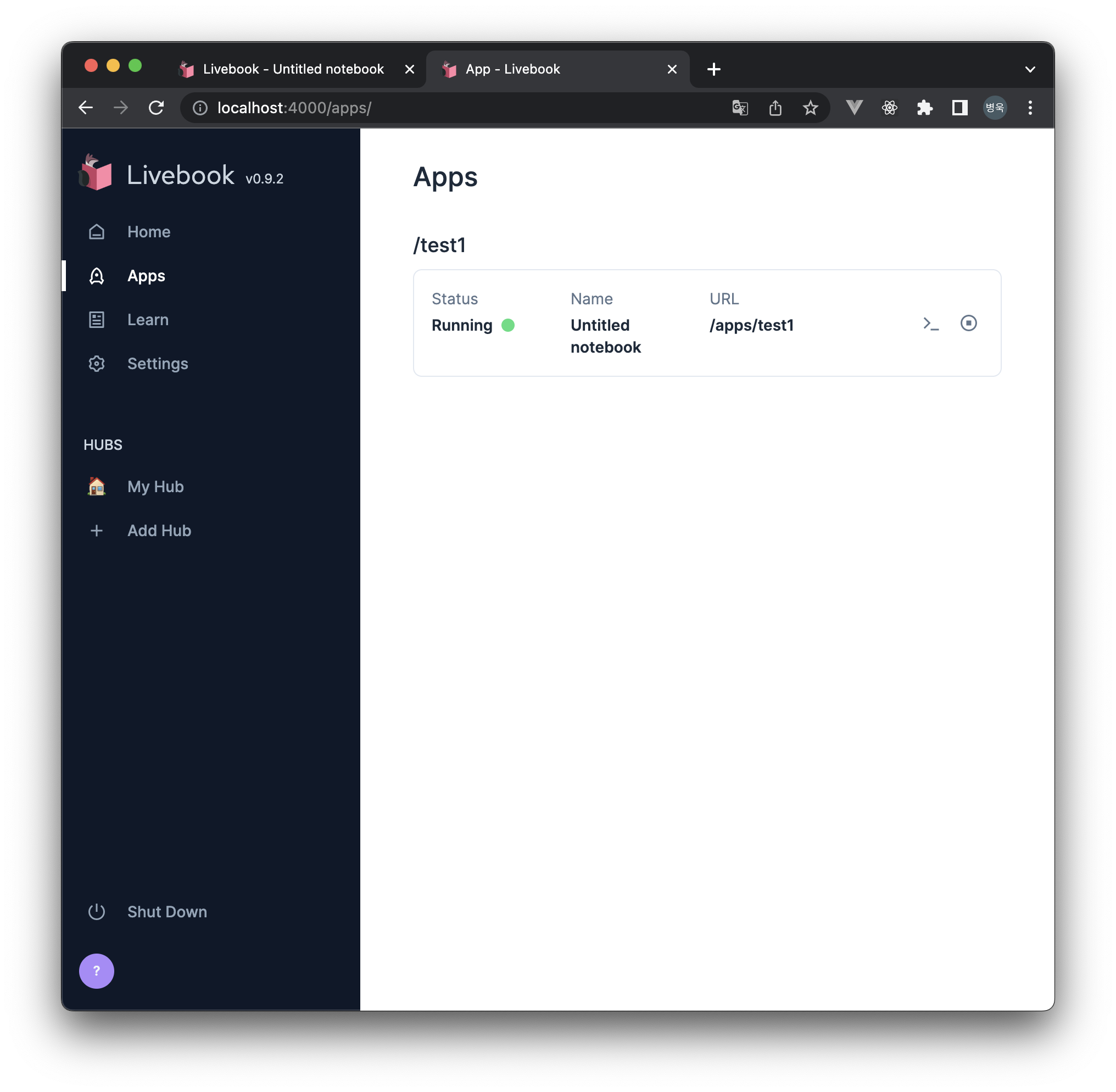1116x1092 pixels.
Task: Bookmark the page with the star icon
Action: pos(810,107)
